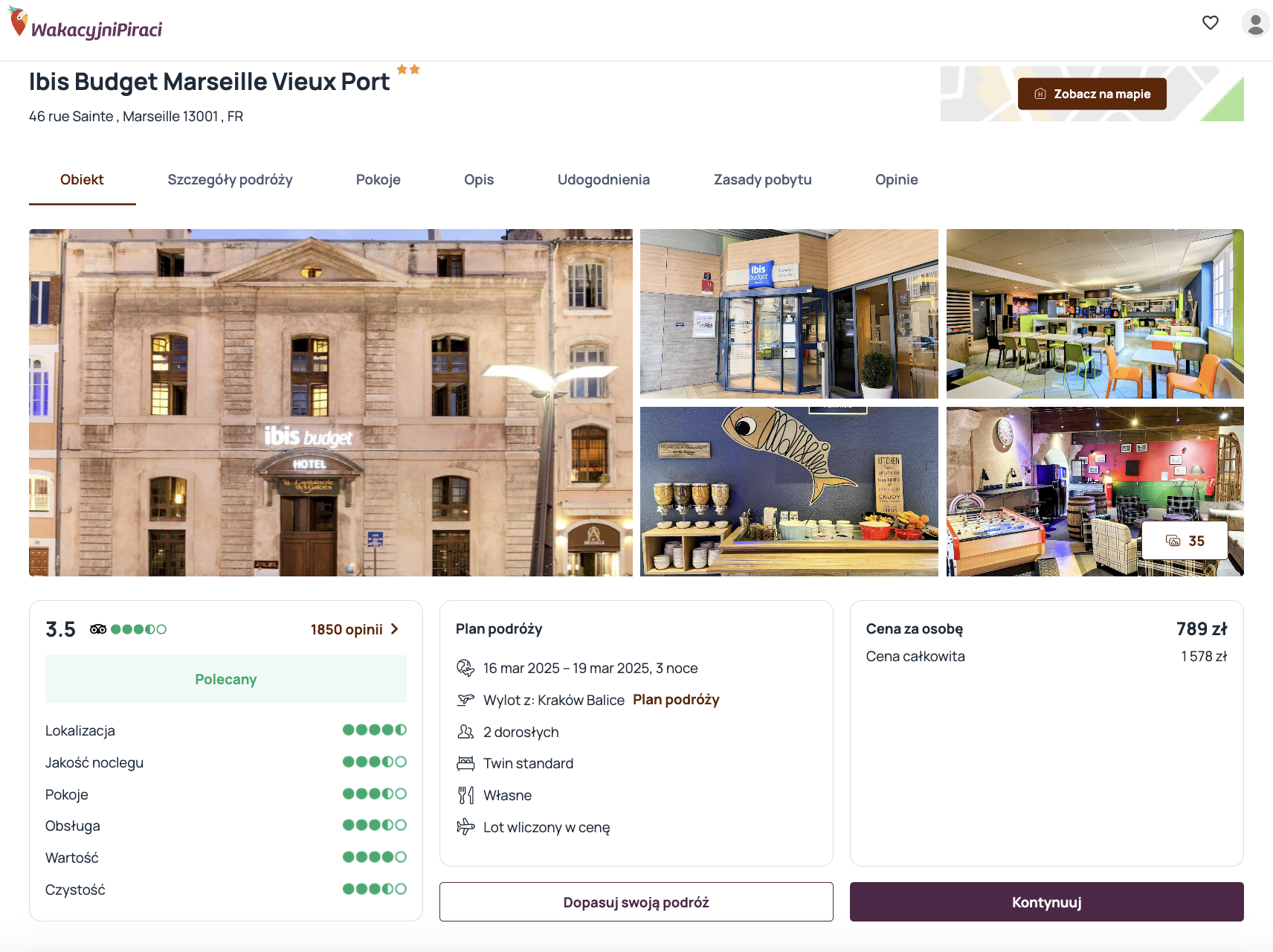Image resolution: width=1273 pixels, height=952 pixels.
Task: Open the foosball lounge photo
Action: pos(1095,491)
